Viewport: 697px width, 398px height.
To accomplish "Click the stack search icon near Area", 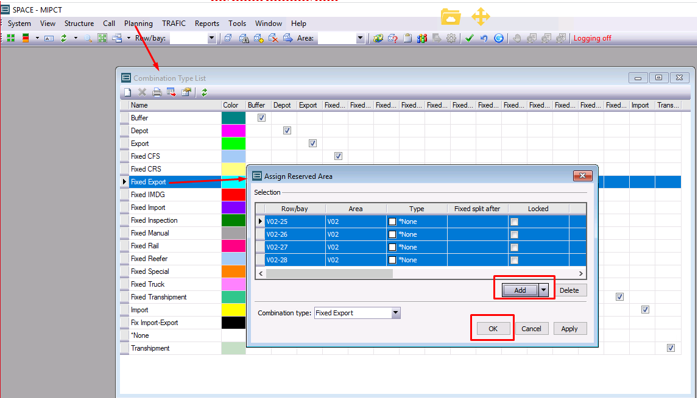I will pyautogui.click(x=244, y=38).
